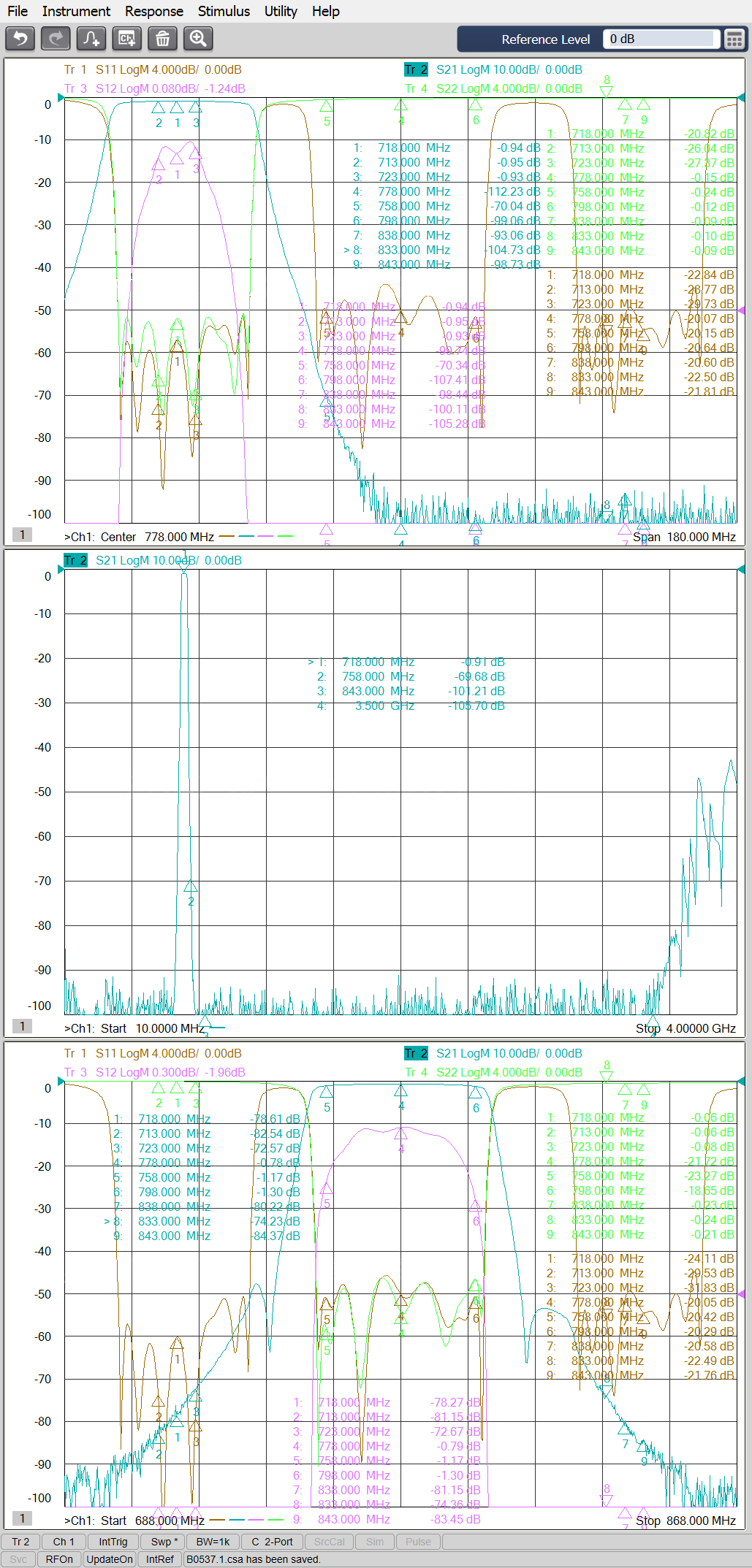Image resolution: width=752 pixels, height=1568 pixels.
Task: Click the Zoom magnifier toolbar icon
Action: point(198,38)
